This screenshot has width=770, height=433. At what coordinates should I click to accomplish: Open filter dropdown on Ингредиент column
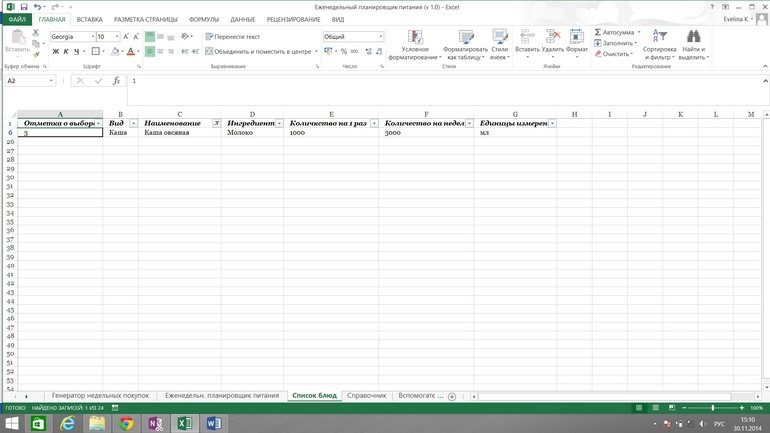pos(279,123)
